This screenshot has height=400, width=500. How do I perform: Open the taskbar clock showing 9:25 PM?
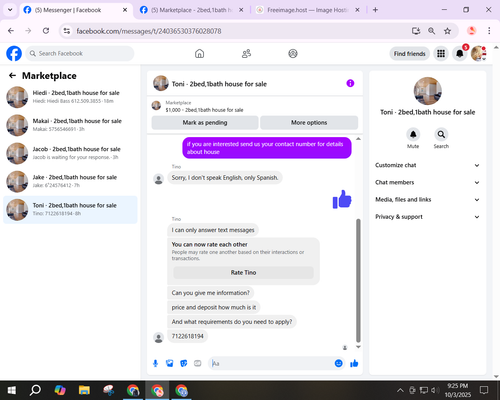coord(458,390)
